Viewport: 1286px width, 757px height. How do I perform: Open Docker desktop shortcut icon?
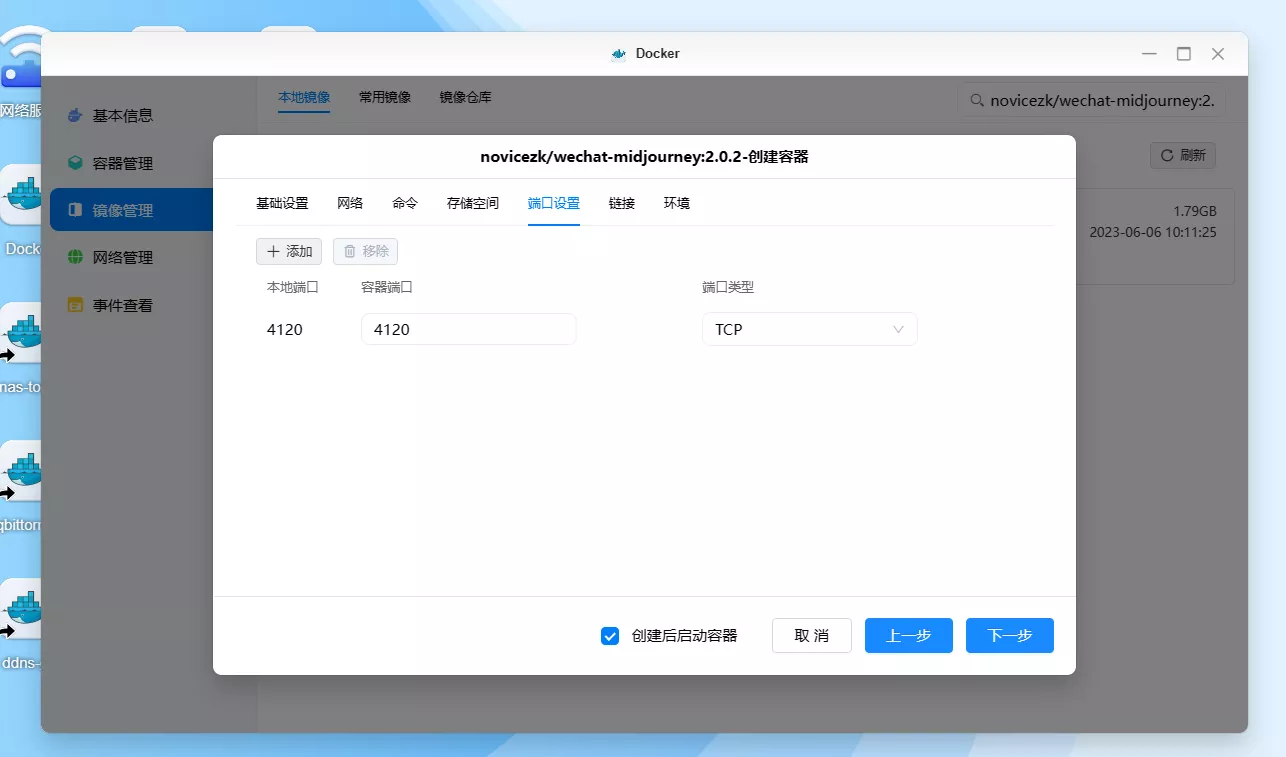[x=21, y=195]
